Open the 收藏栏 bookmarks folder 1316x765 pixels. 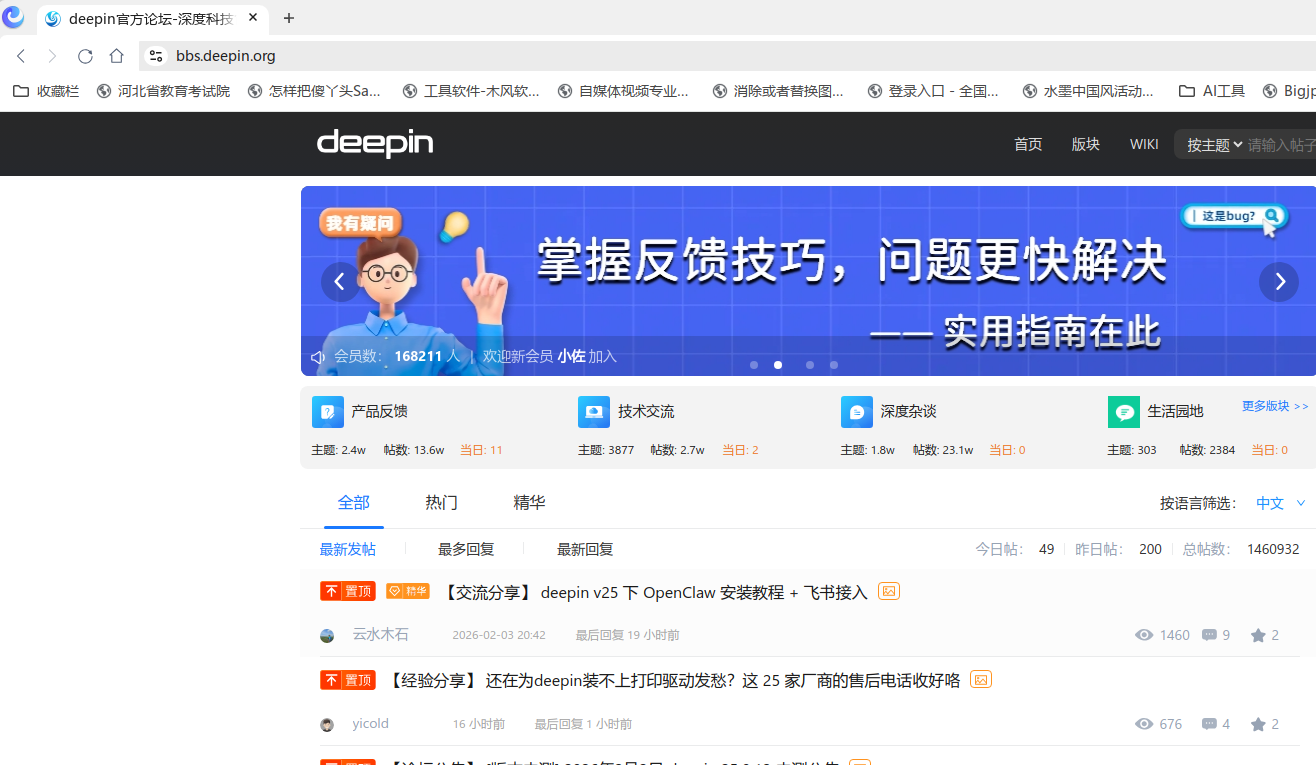(46, 91)
